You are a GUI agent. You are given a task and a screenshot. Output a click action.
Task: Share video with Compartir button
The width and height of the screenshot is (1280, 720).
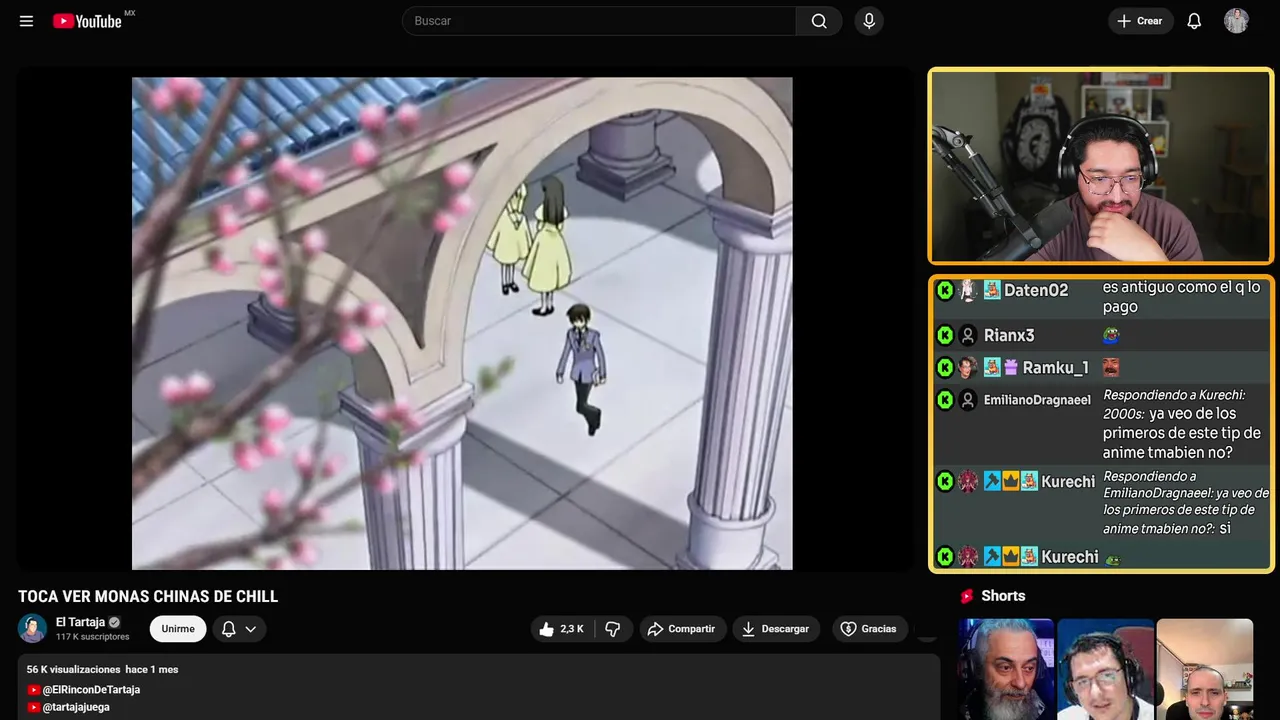(x=683, y=629)
